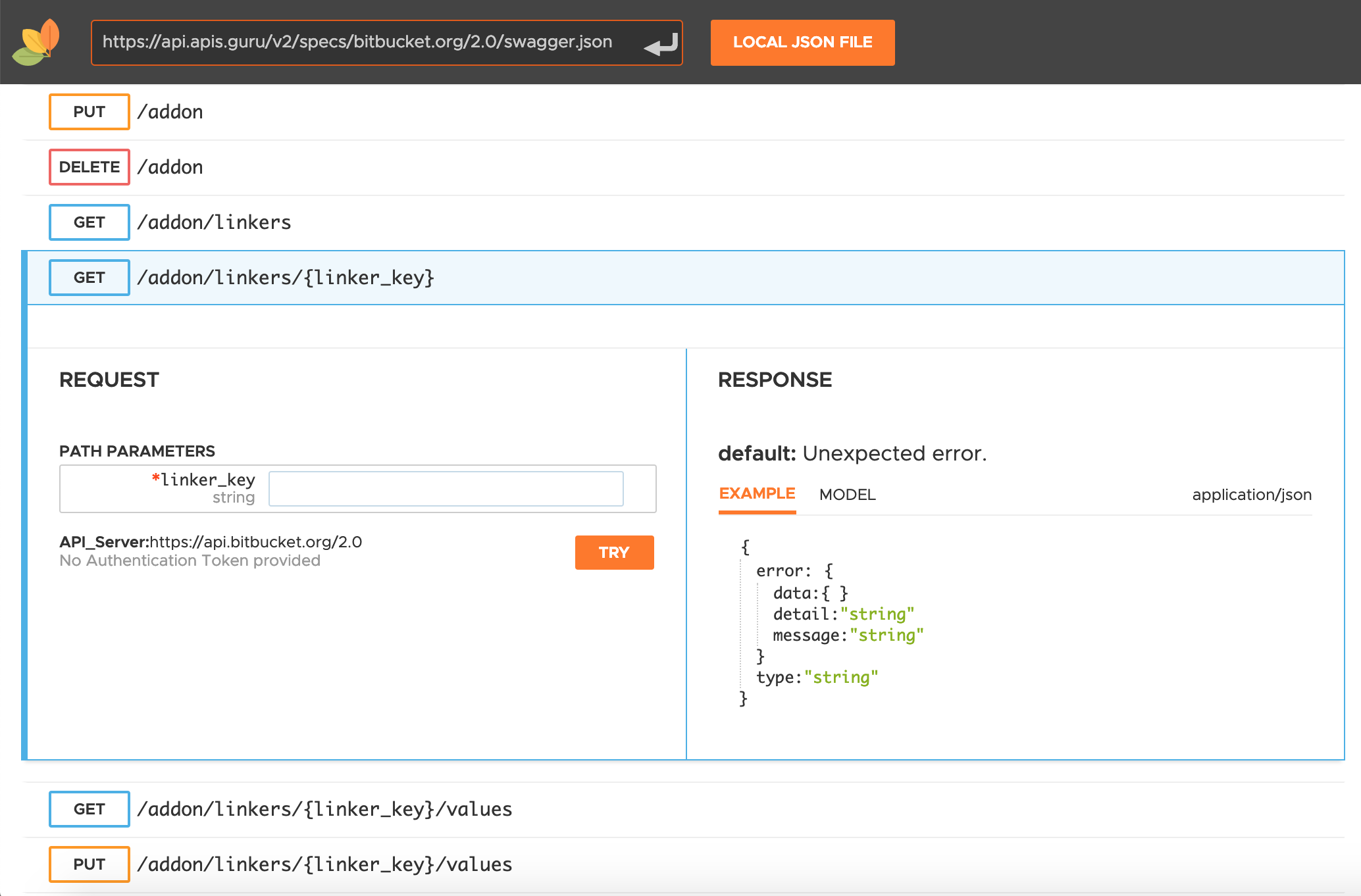Click the PUT method badge for /addon
The width and height of the screenshot is (1361, 896).
point(90,112)
